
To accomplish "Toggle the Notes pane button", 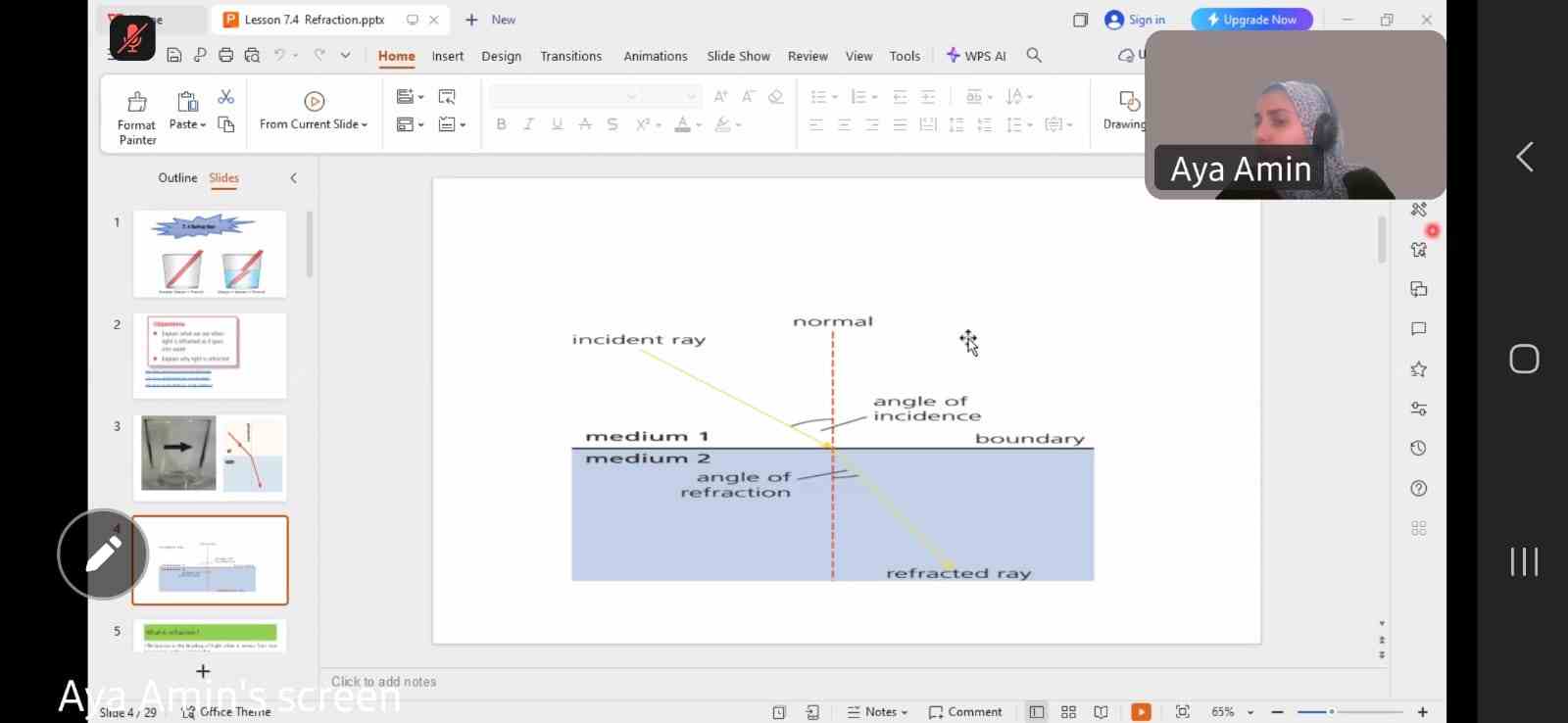I will tap(877, 712).
